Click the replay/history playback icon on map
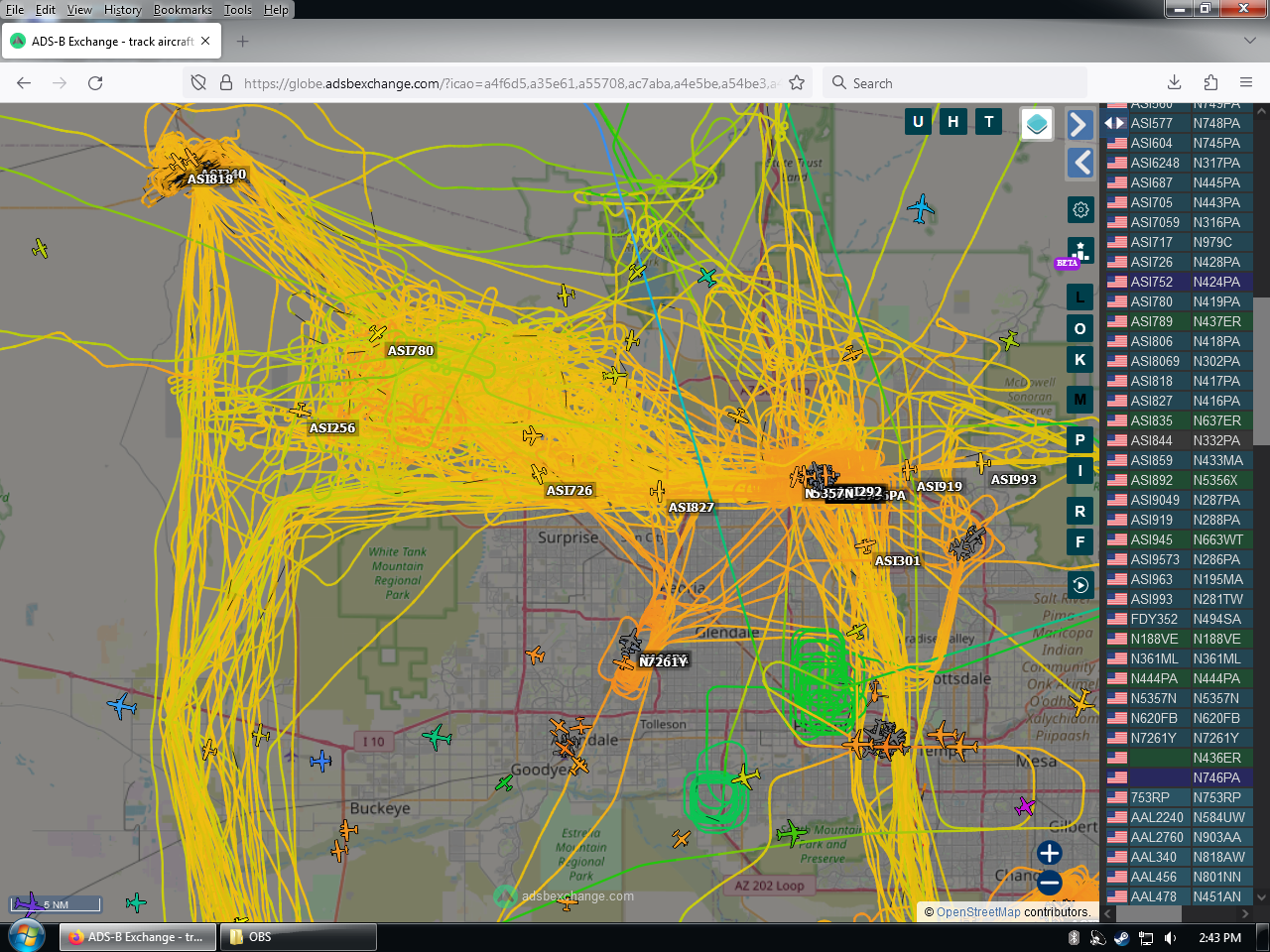1270x952 pixels. click(x=1080, y=585)
